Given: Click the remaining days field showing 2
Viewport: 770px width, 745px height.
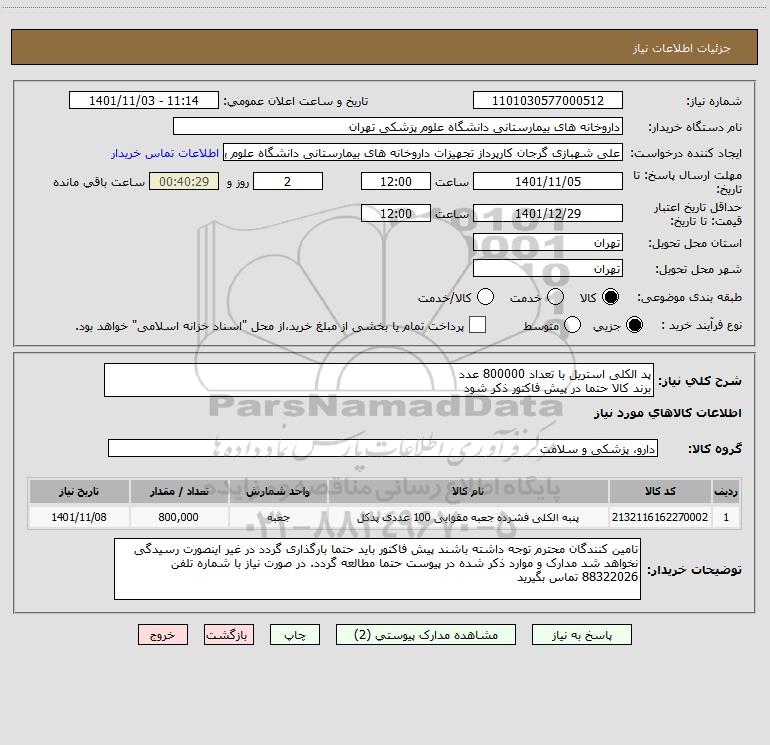Looking at the screenshot, I should pyautogui.click(x=288, y=181).
